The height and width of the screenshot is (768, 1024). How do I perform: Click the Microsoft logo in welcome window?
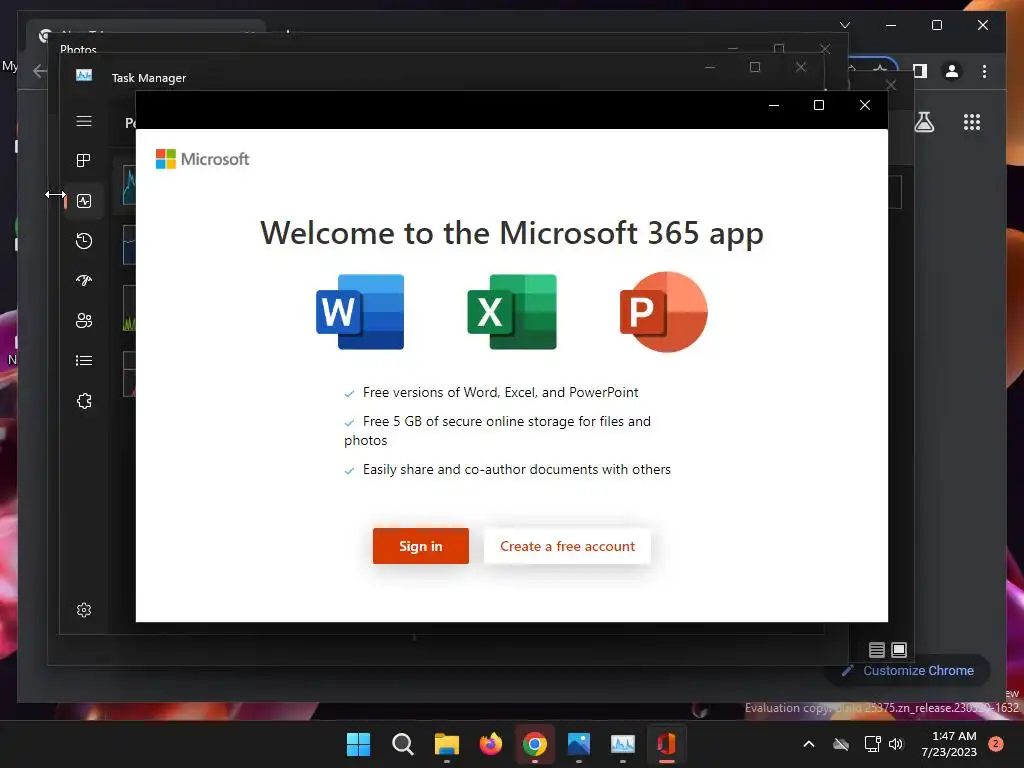tap(202, 159)
